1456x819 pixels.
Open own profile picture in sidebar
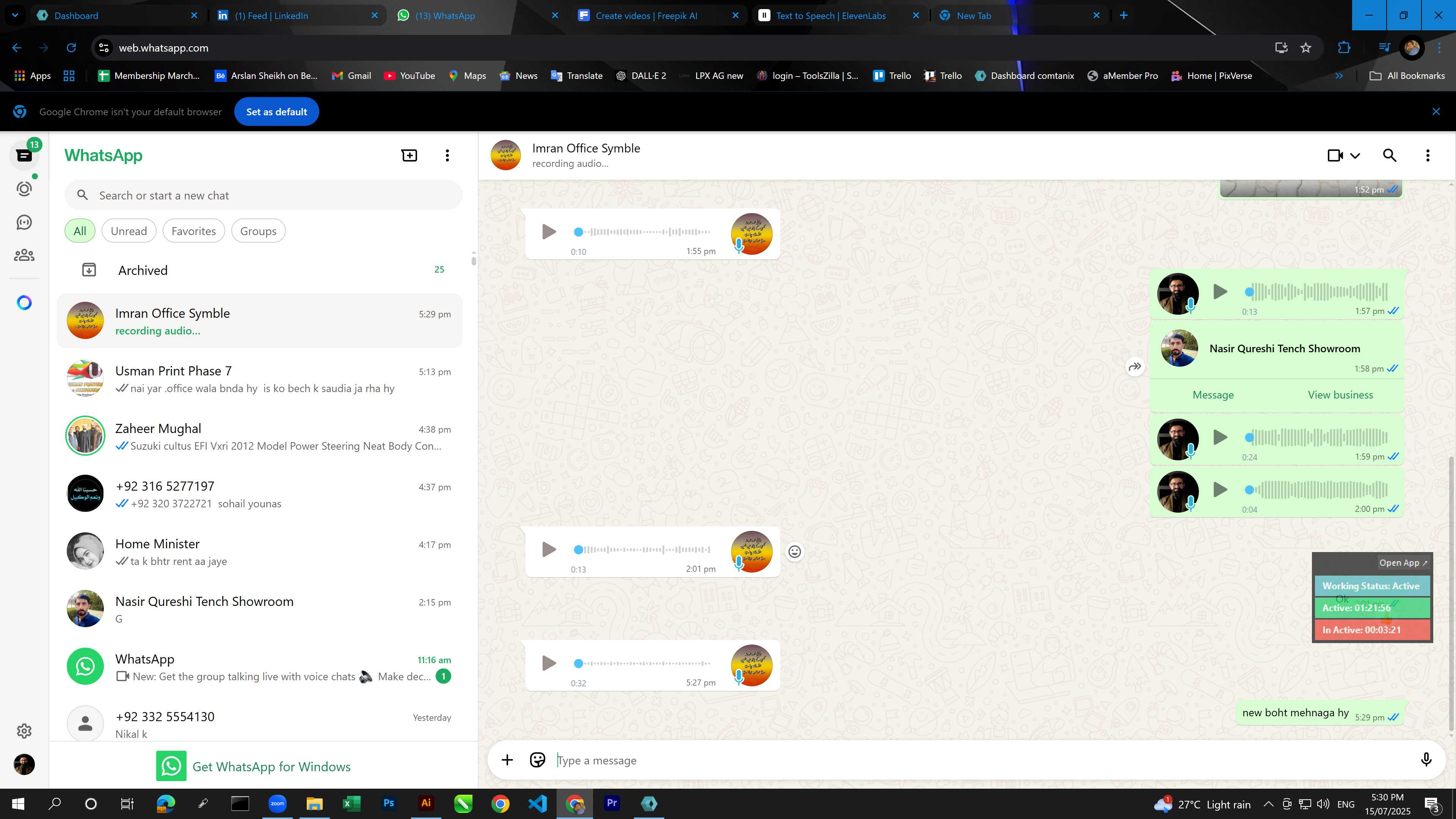24,764
